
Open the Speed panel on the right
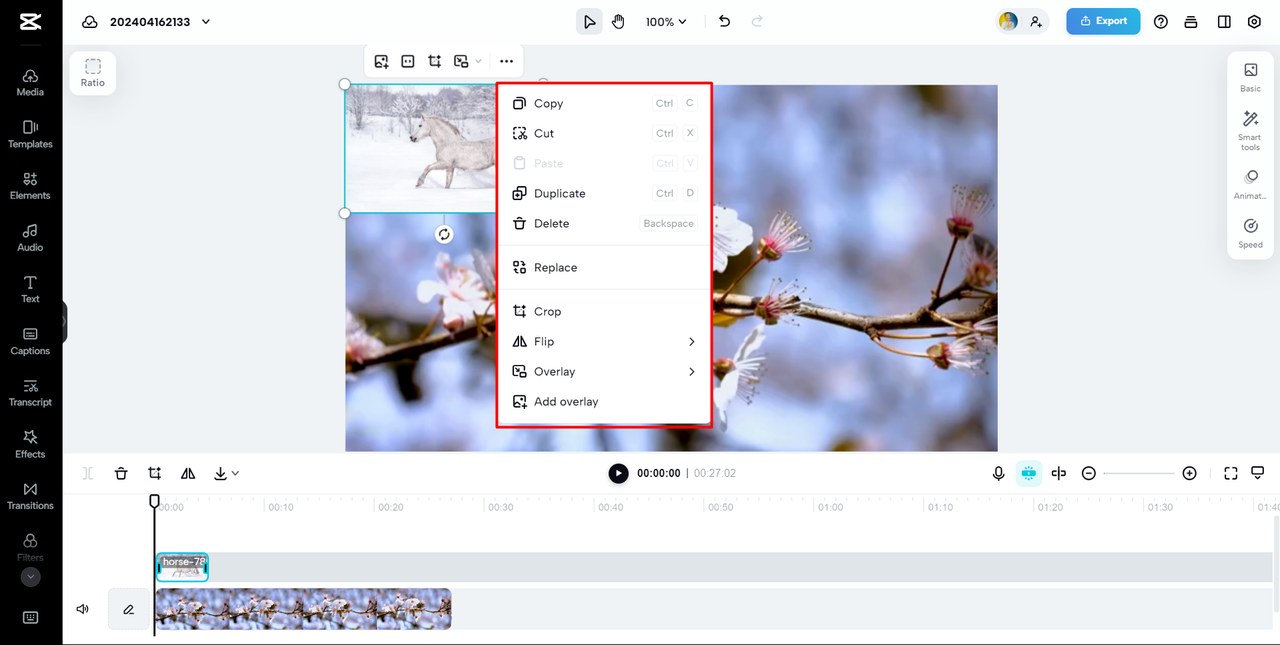[1250, 231]
